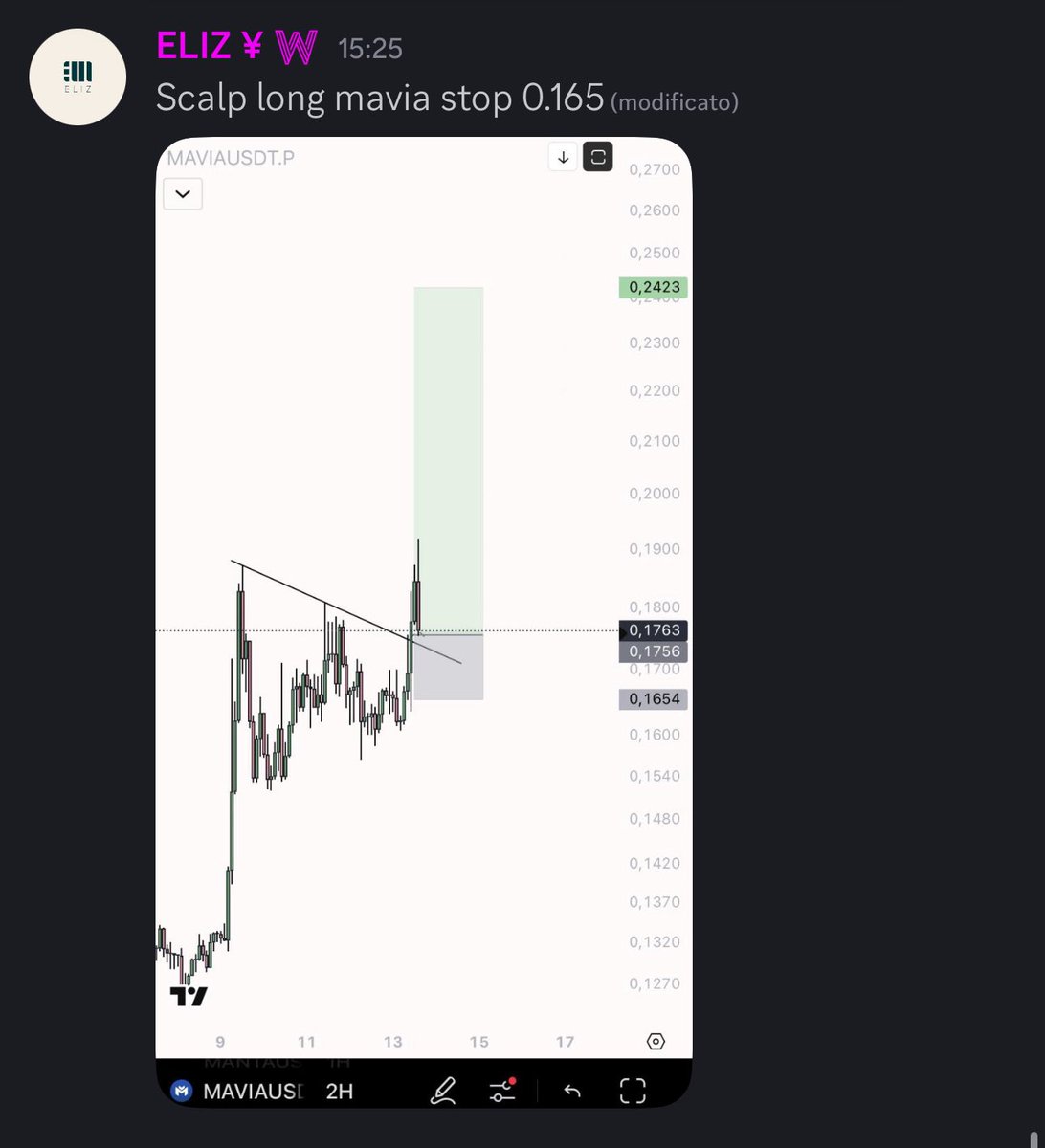Image resolution: width=1045 pixels, height=1148 pixels.
Task: Click the 15:25 message timestamp
Action: point(370,49)
